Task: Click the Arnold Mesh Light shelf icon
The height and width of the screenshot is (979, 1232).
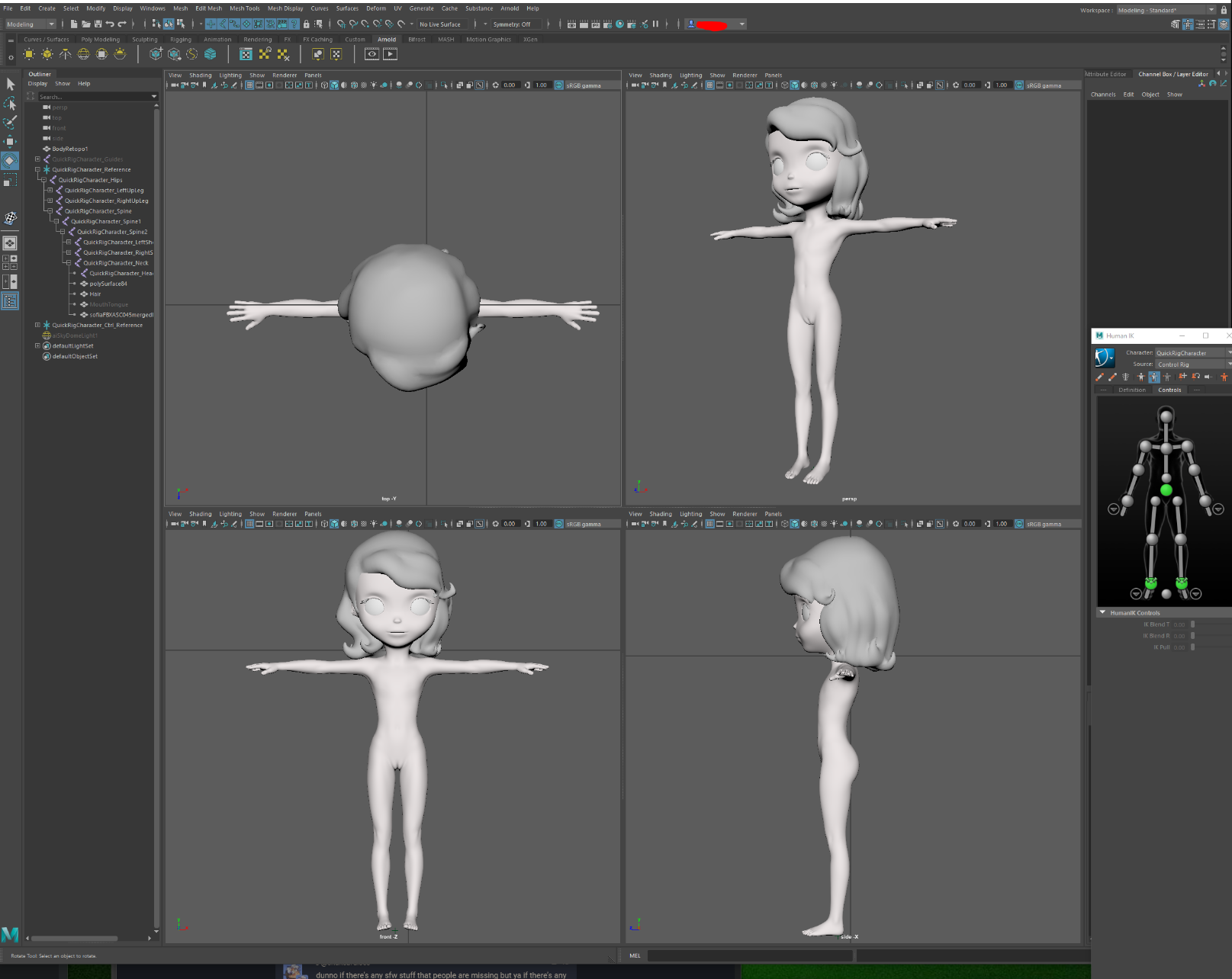Action: coord(102,54)
